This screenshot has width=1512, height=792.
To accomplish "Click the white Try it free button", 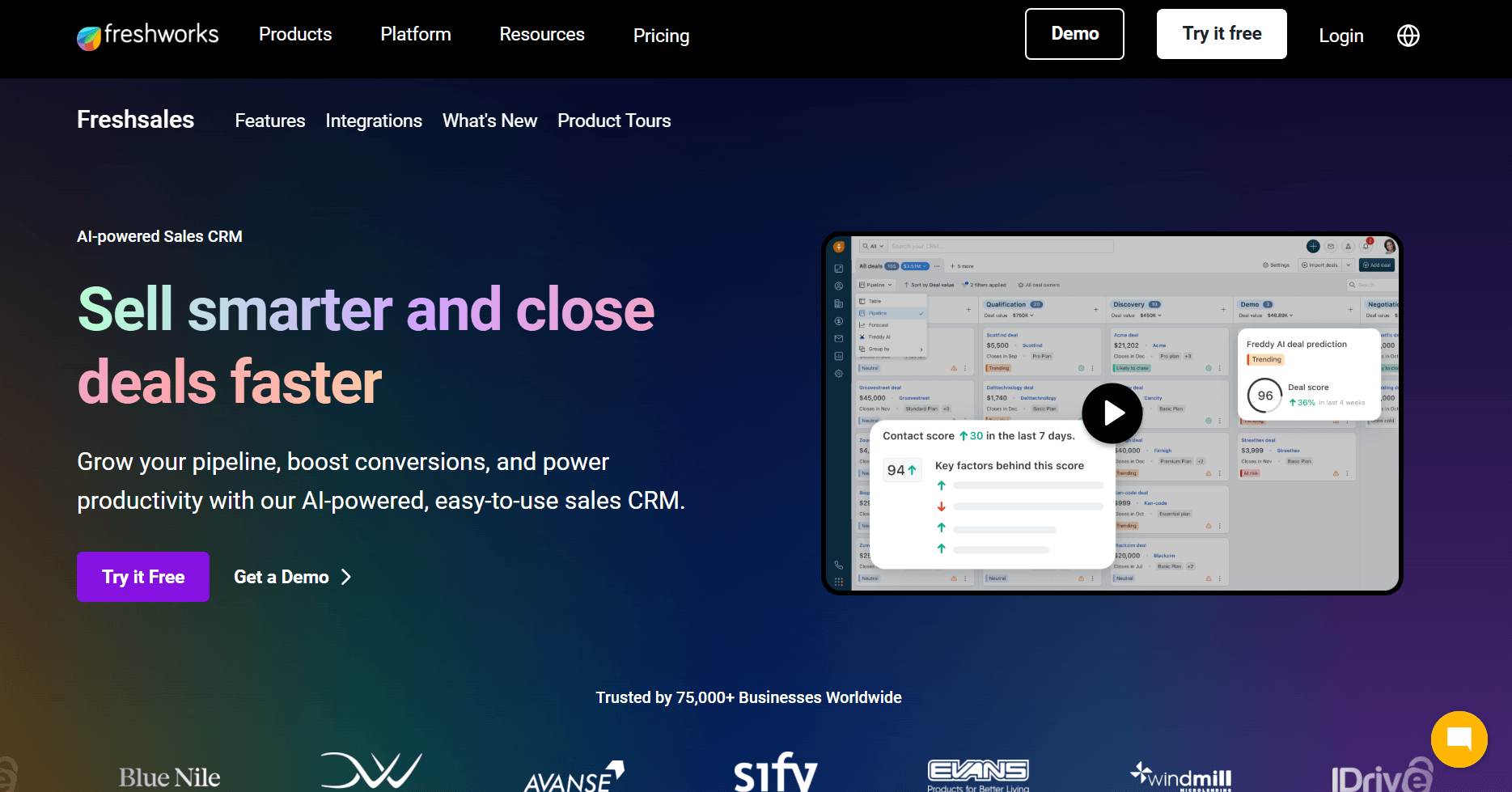I will click(x=1222, y=34).
